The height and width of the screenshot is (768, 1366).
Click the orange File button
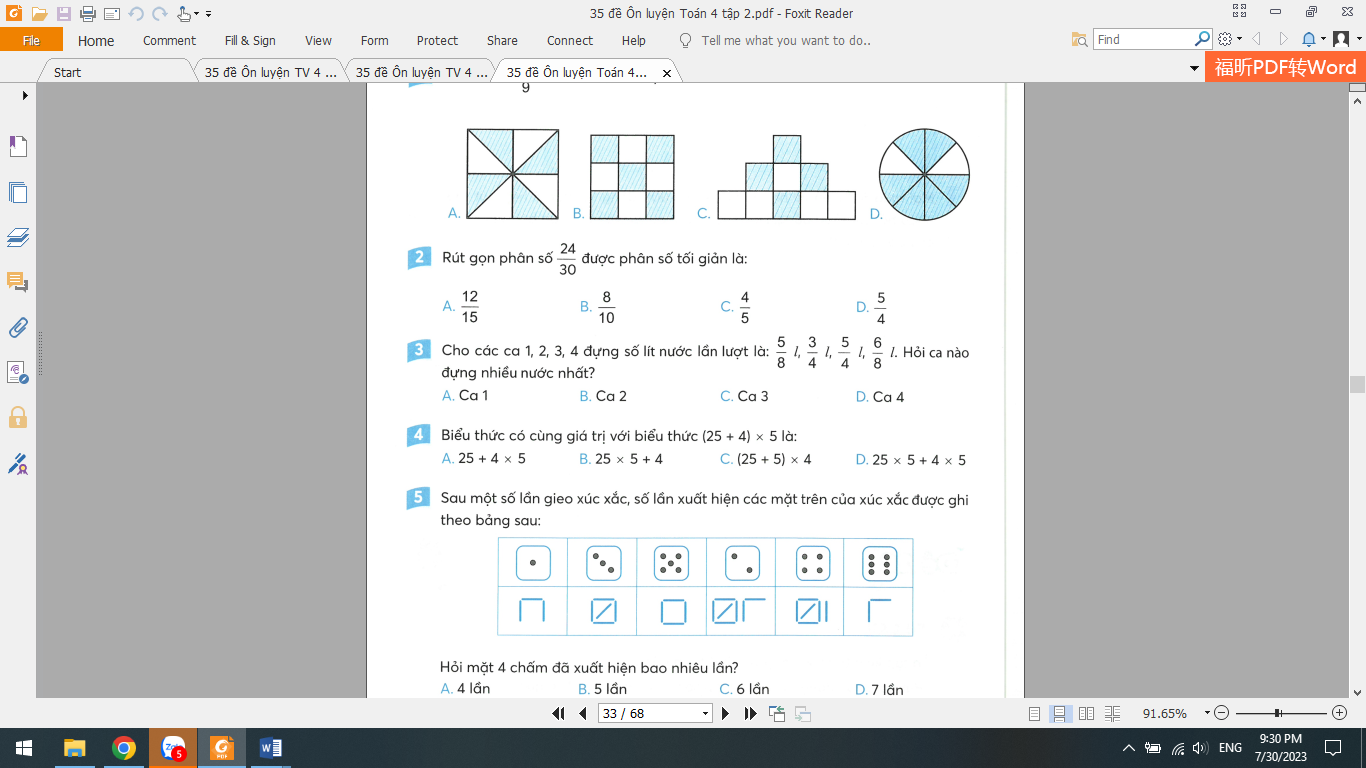coord(31,41)
